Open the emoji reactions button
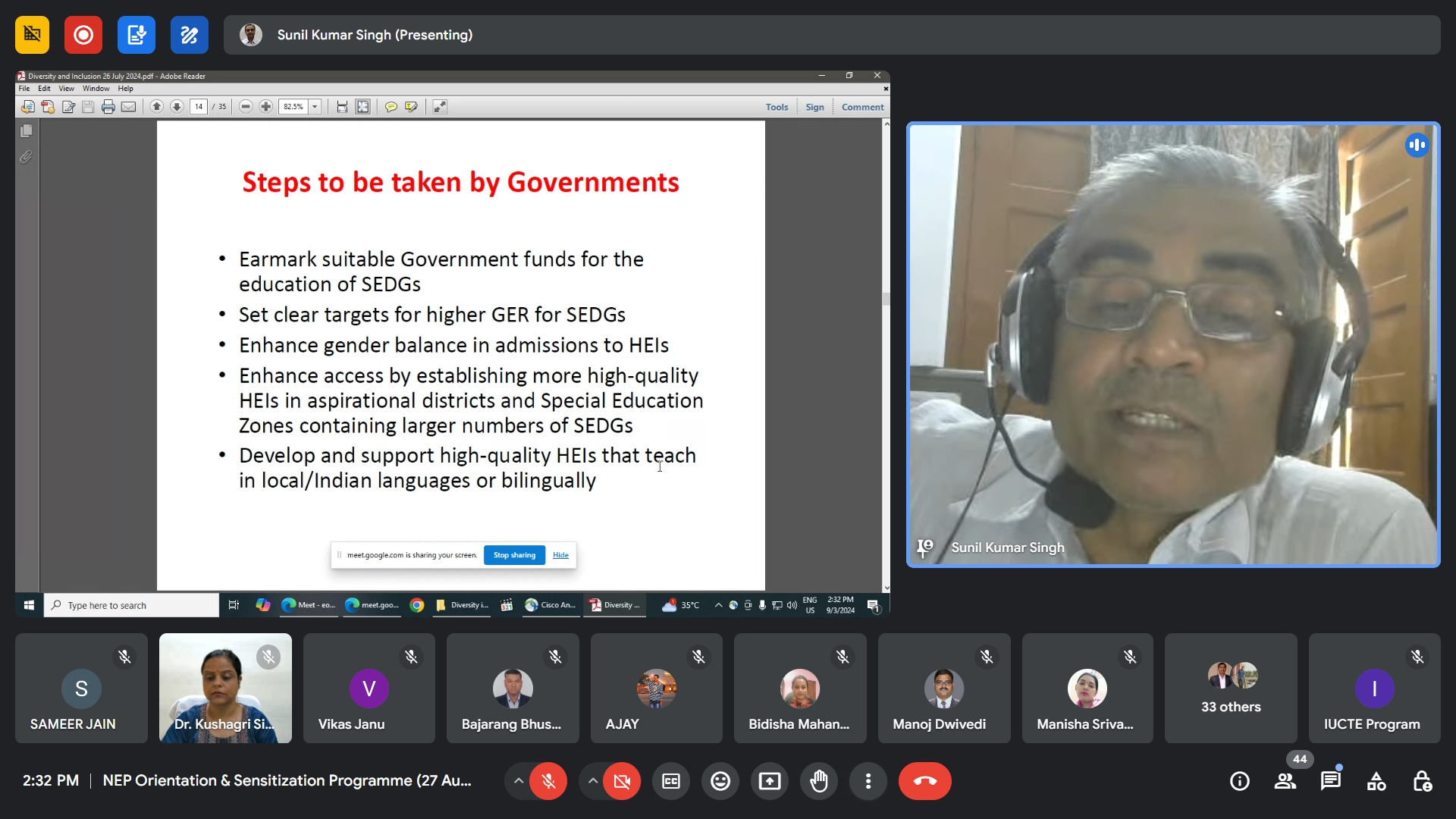 tap(720, 781)
